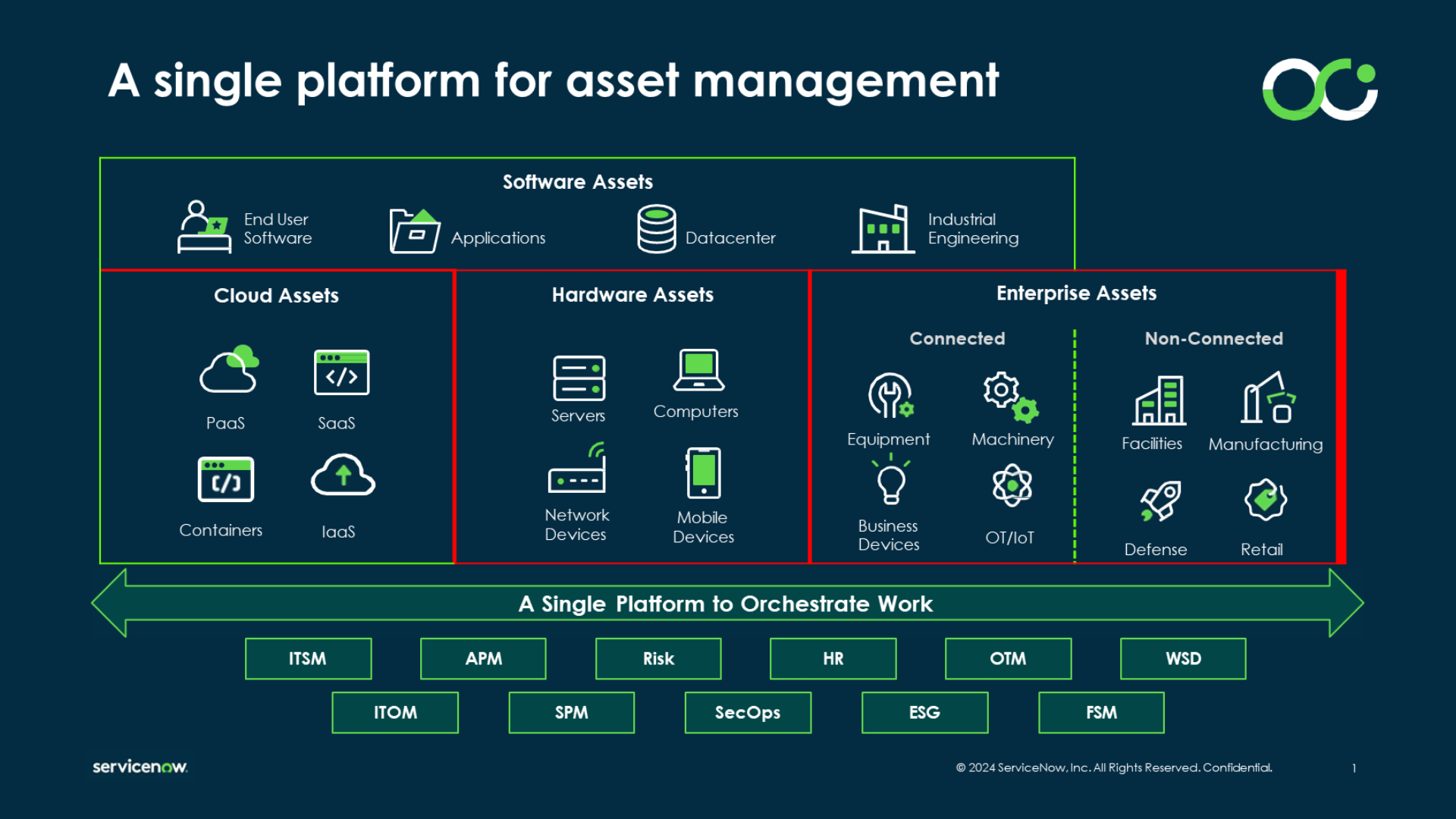Click the Non-Connected subheading
This screenshot has height=819, width=1456.
tap(1214, 339)
